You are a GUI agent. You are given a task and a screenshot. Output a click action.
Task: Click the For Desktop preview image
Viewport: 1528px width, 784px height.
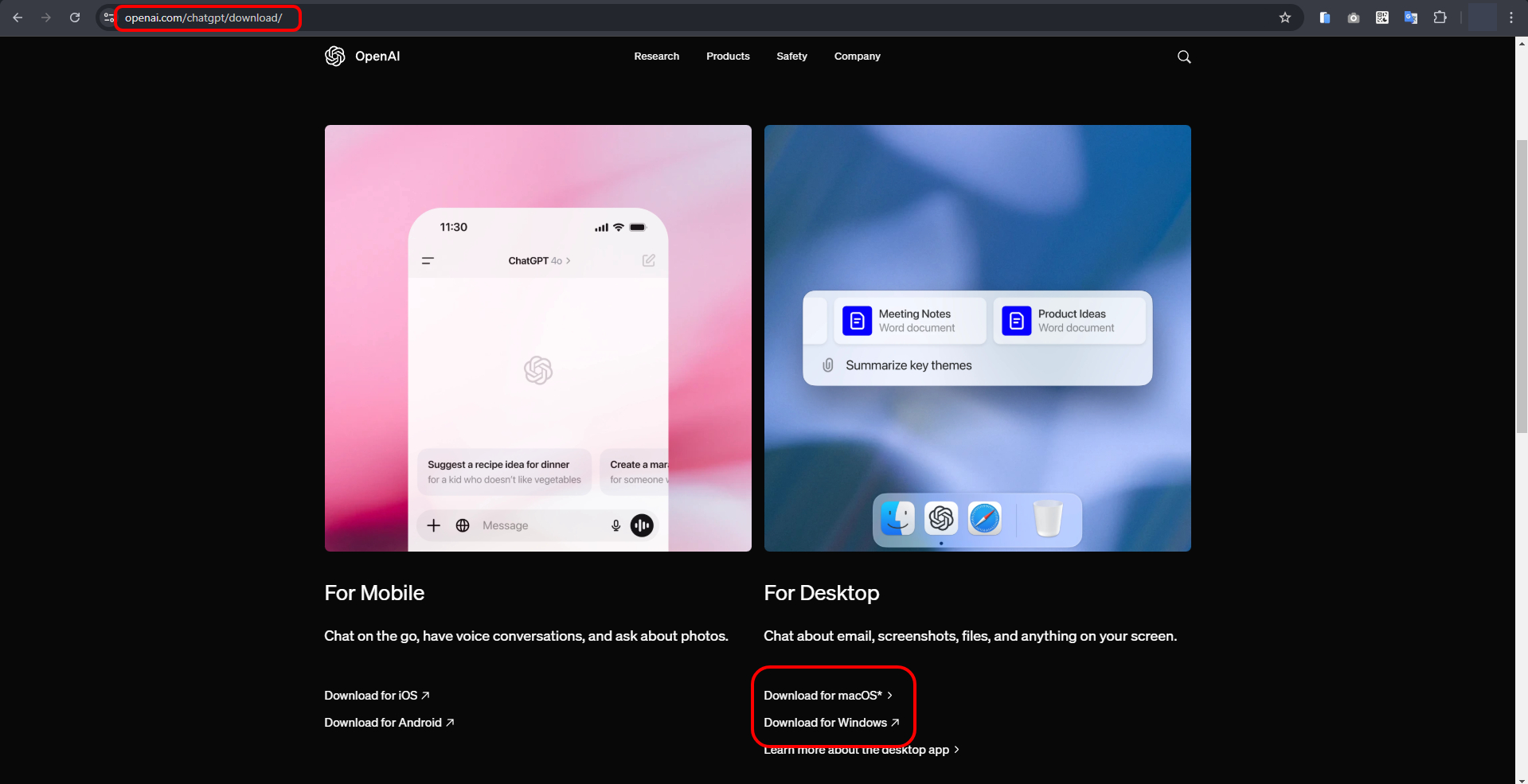977,337
